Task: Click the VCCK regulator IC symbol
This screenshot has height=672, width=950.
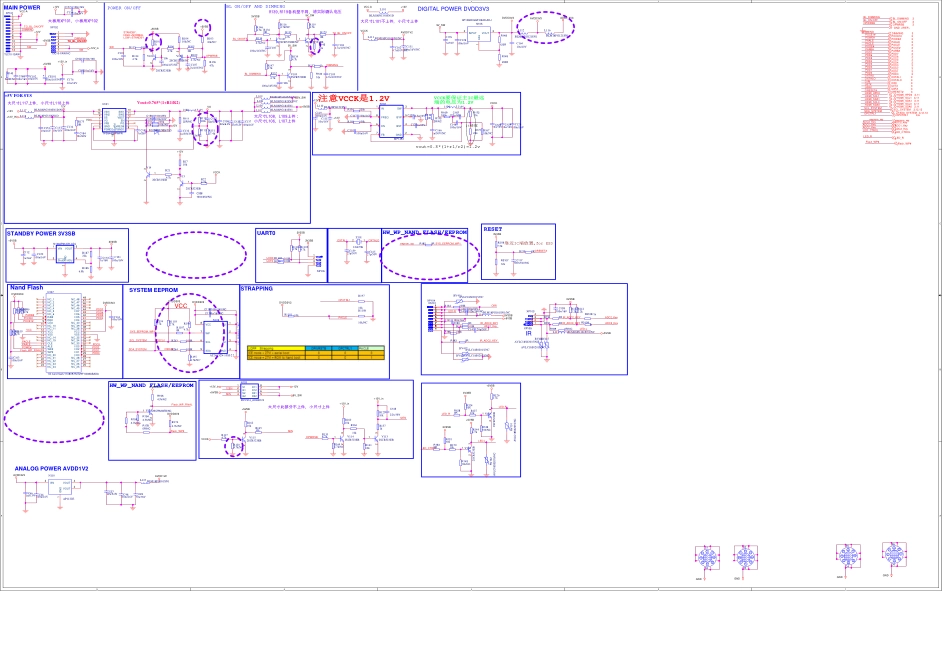Action: [391, 122]
